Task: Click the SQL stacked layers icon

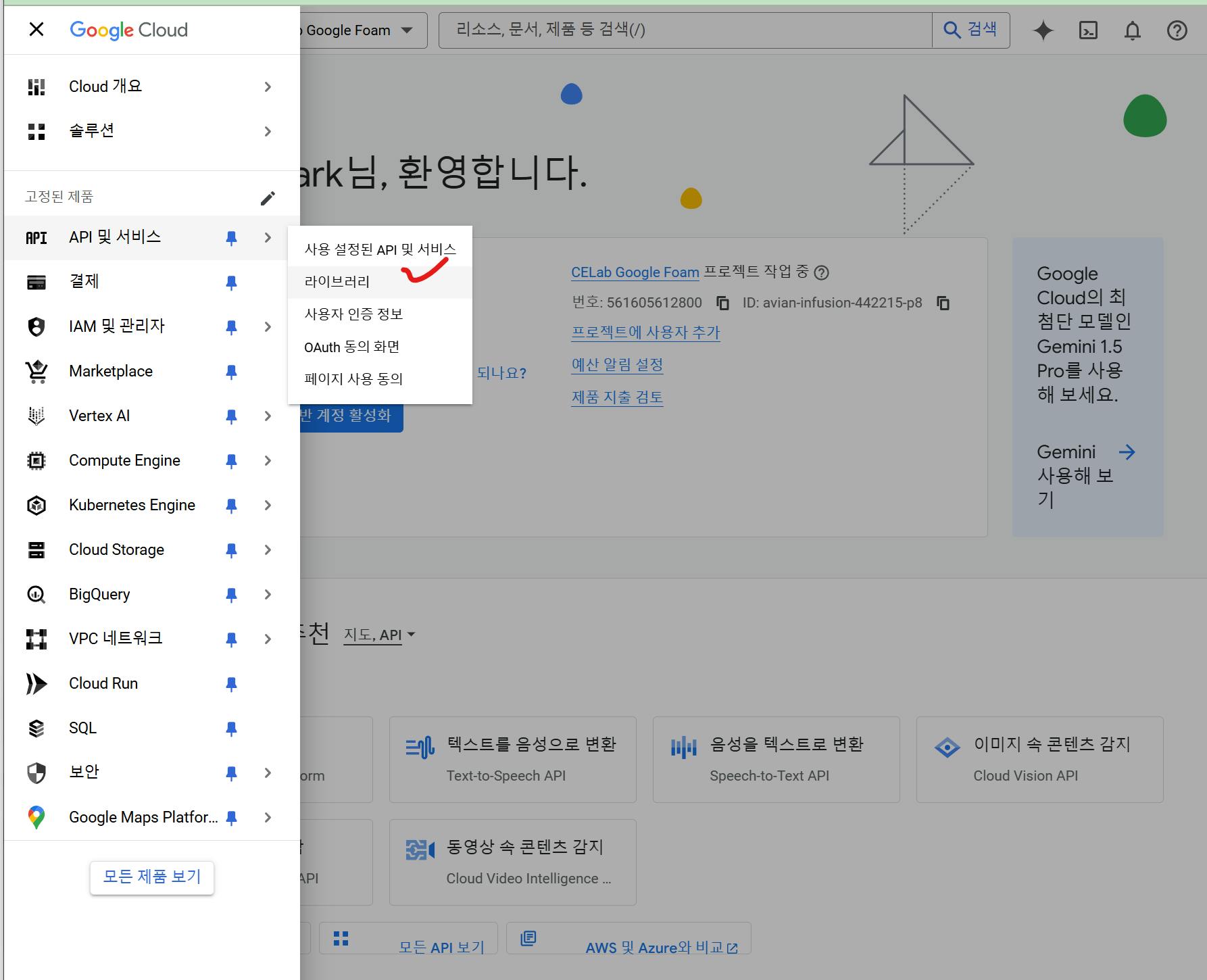Action: click(36, 728)
